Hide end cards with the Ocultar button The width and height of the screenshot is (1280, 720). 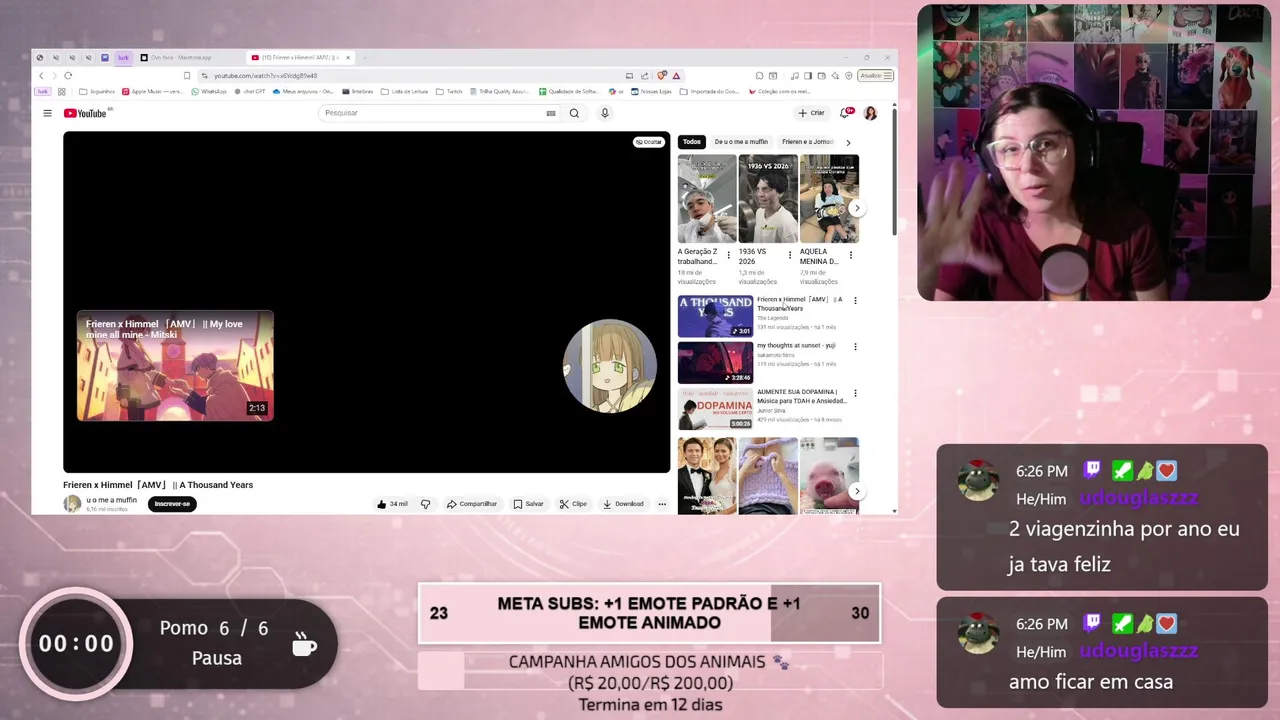point(648,142)
